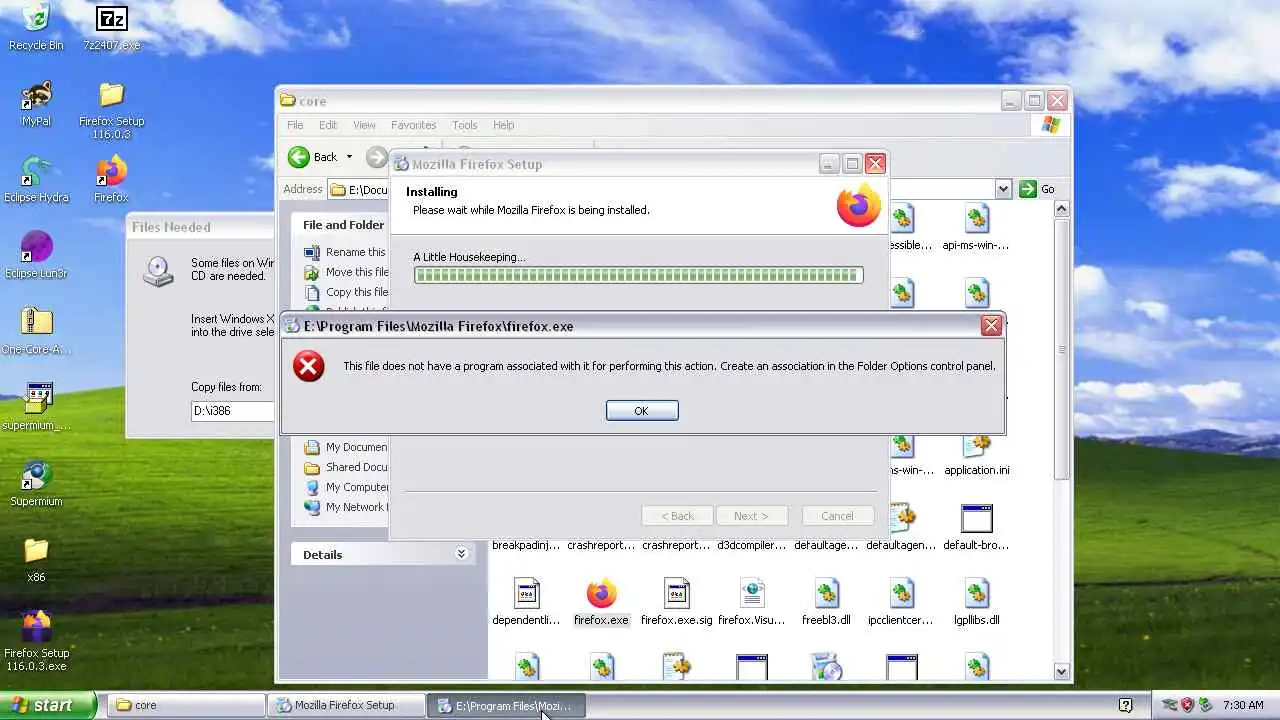1280x720 pixels.
Task: Open the Back button history dropdown arrow
Action: click(x=349, y=157)
